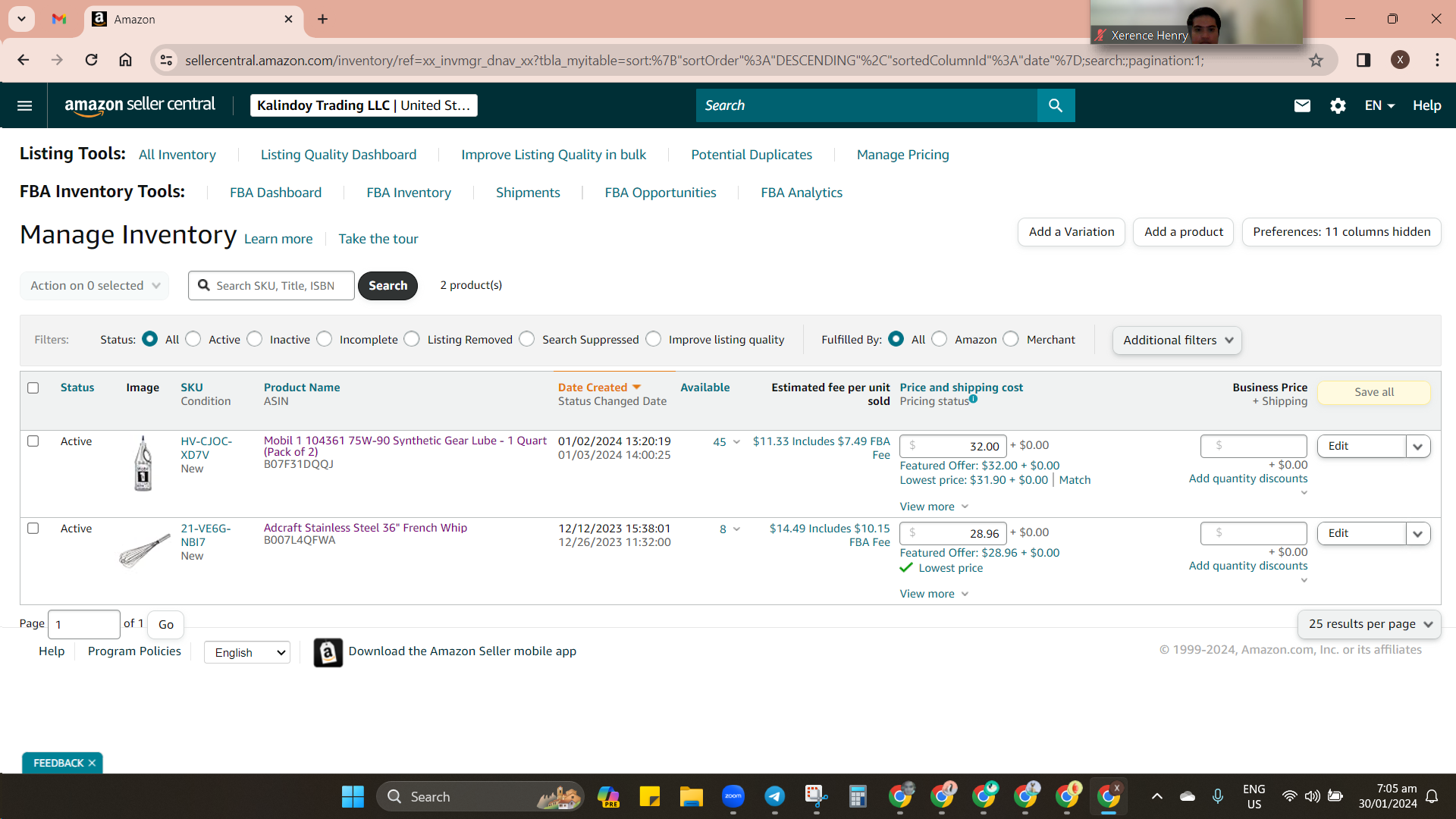Open the browser home page
The image size is (1456, 819).
(126, 60)
